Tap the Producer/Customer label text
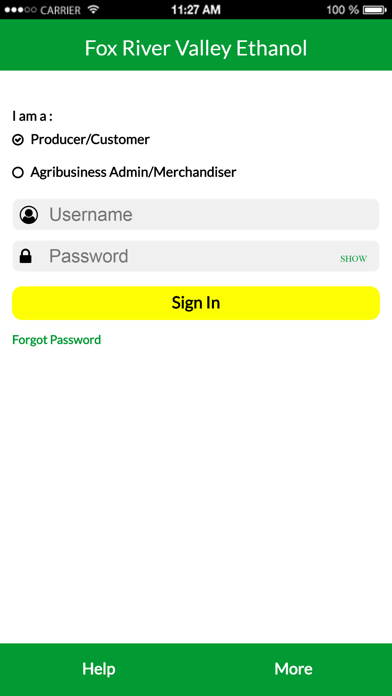 90,140
